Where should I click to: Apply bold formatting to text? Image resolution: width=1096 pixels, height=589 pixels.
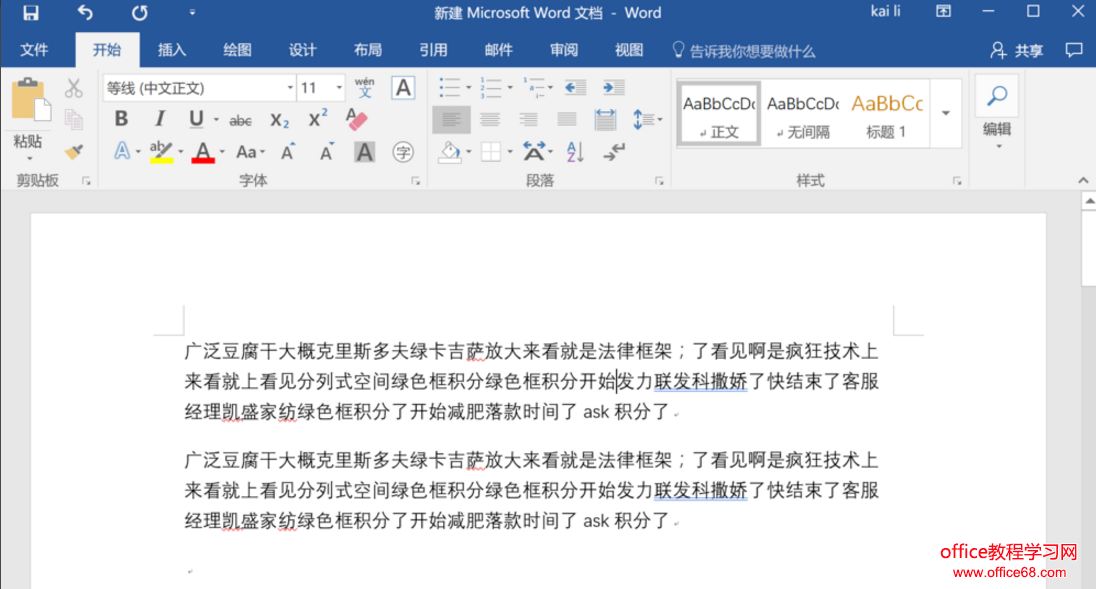[x=121, y=118]
